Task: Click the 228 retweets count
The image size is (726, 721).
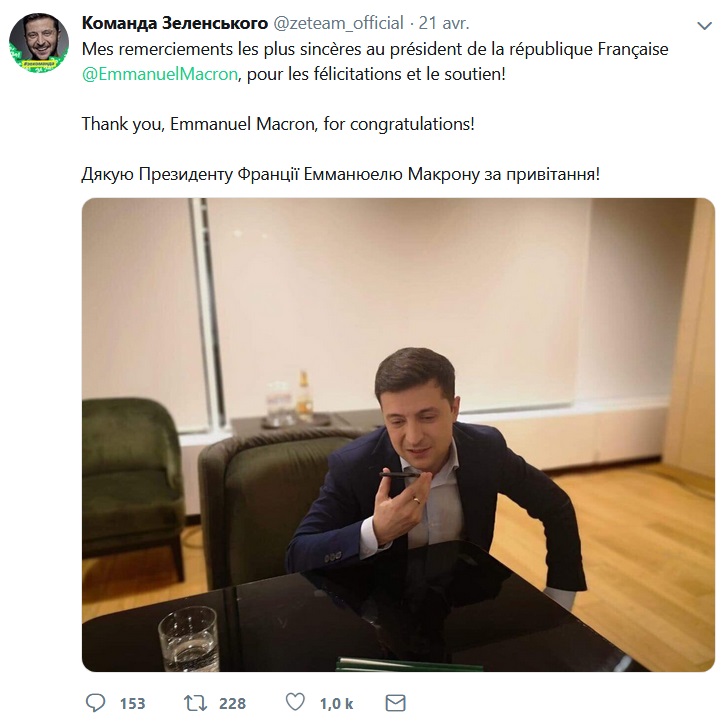Action: (232, 703)
